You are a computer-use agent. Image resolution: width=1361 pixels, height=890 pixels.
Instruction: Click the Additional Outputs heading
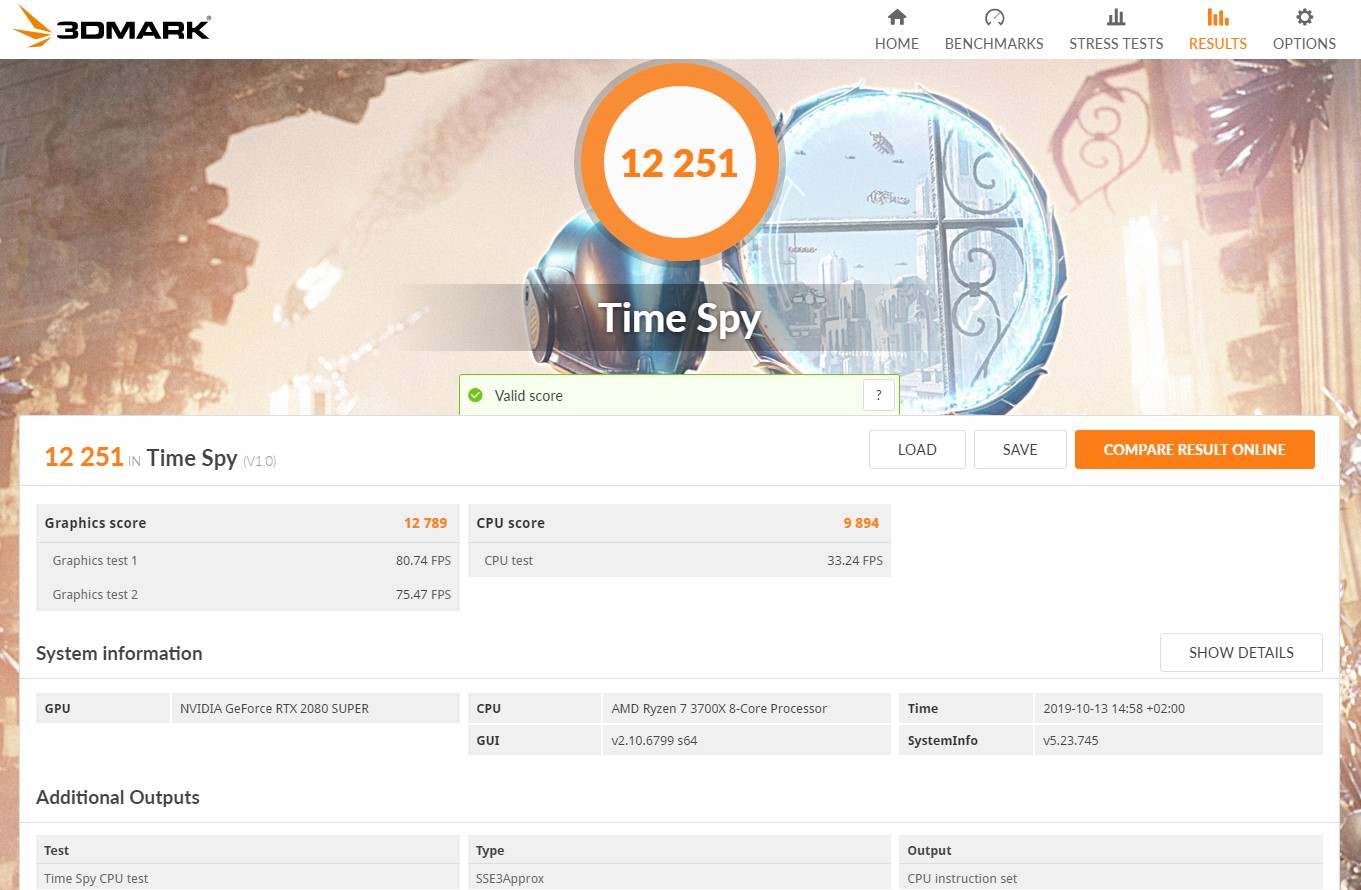point(118,797)
